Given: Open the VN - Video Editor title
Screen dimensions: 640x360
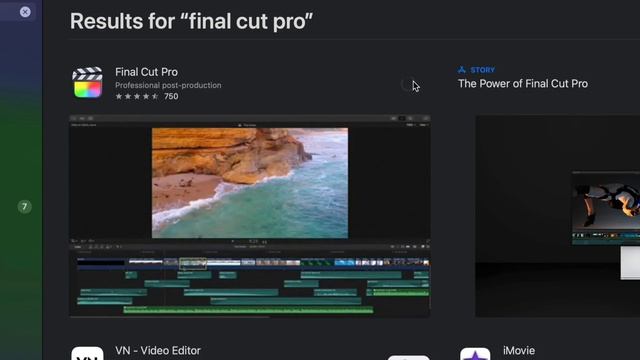Looking at the screenshot, I should pos(158,351).
